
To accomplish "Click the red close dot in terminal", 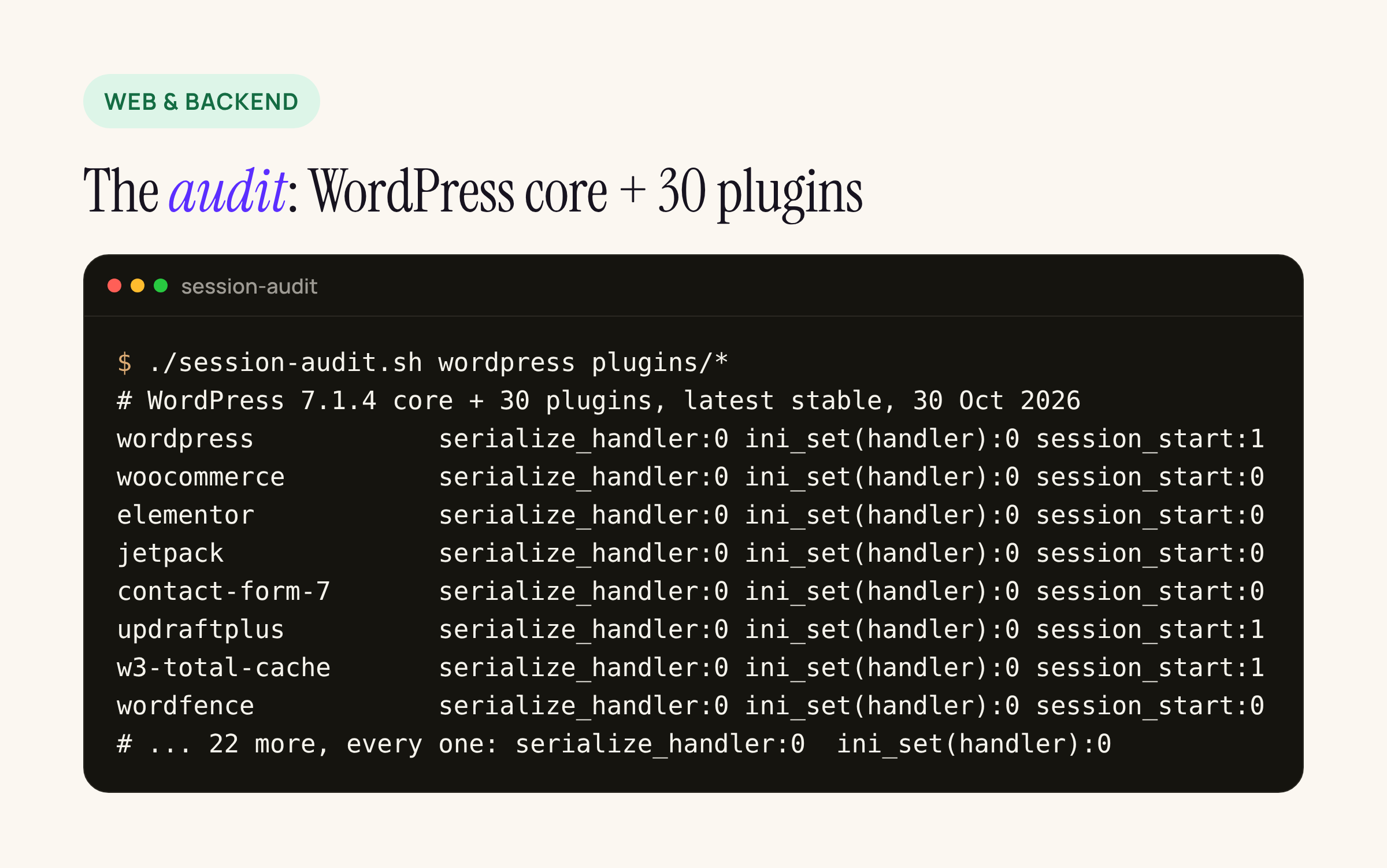I will pos(114,285).
